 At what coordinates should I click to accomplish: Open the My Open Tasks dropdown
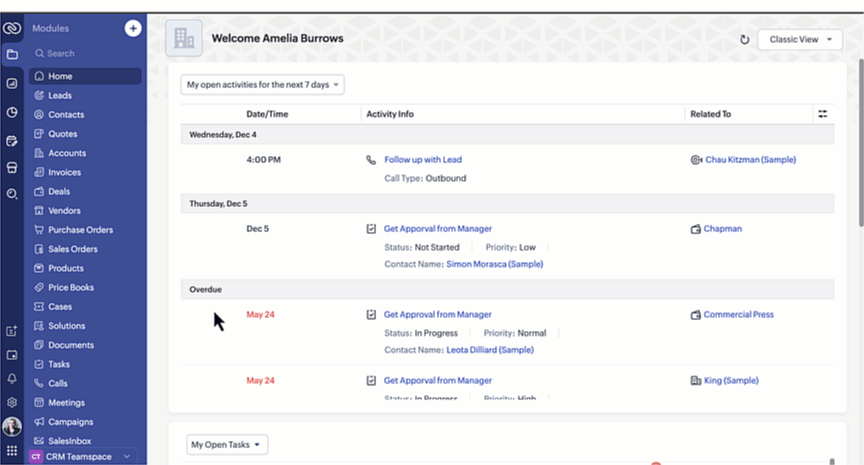[227, 445]
